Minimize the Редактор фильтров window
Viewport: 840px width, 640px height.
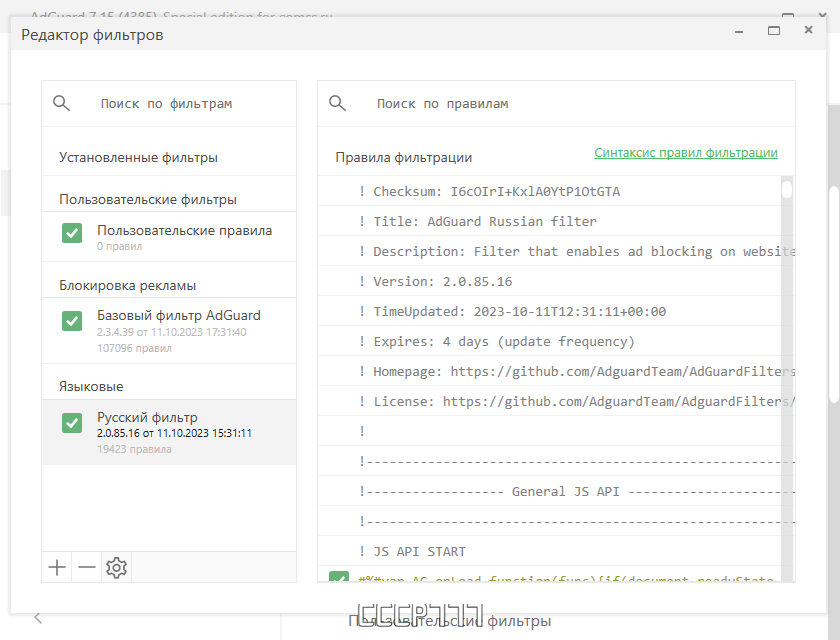pyautogui.click(x=739, y=32)
